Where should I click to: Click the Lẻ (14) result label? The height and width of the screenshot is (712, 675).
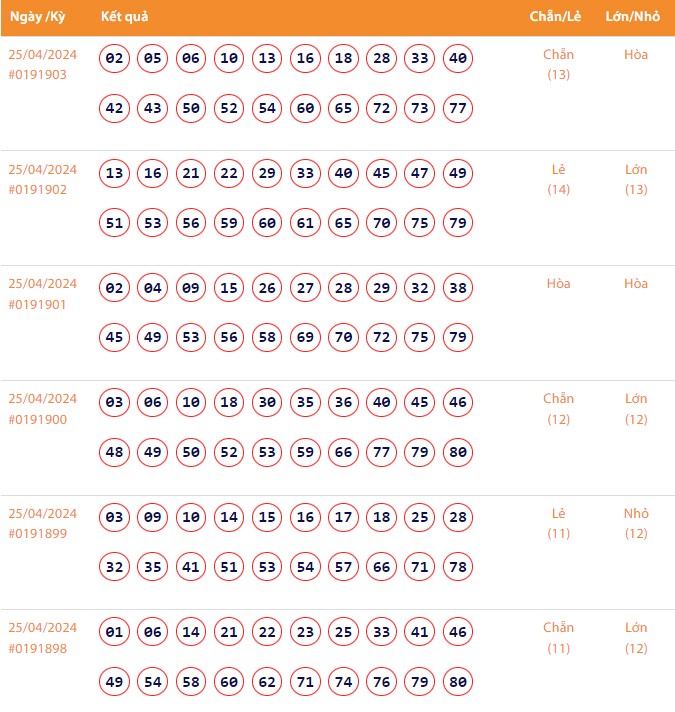pos(558,179)
